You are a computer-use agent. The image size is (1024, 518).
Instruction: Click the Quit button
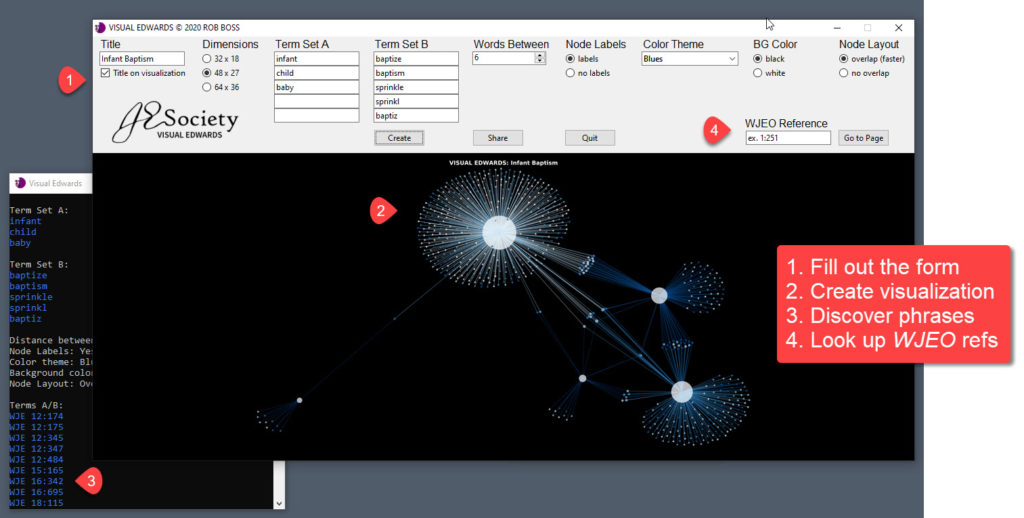click(590, 138)
